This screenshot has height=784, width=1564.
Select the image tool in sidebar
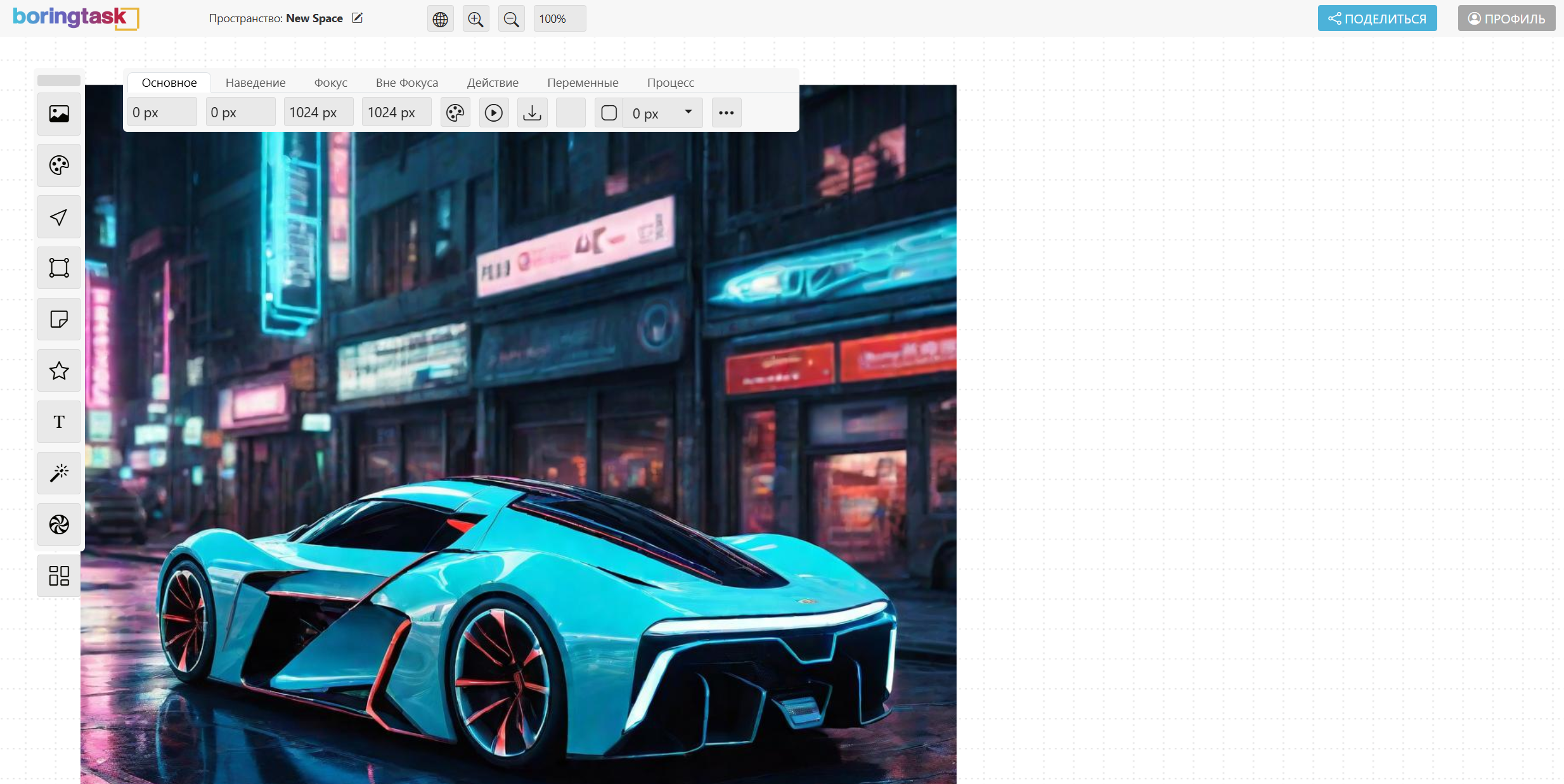click(x=59, y=114)
